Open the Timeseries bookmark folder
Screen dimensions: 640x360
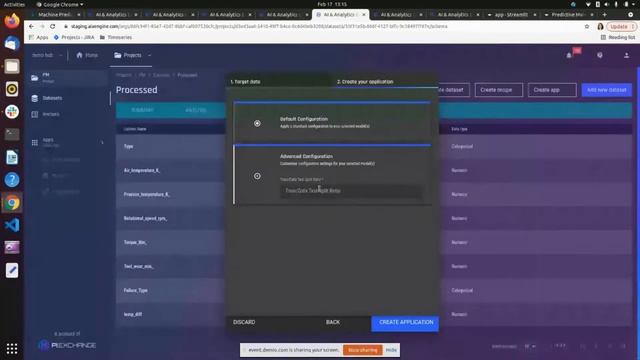(116, 37)
